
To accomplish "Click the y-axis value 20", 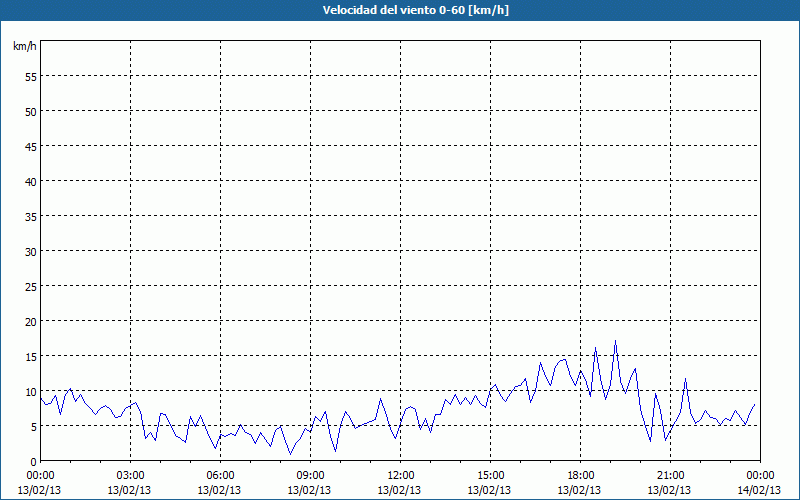I will click(x=31, y=321).
